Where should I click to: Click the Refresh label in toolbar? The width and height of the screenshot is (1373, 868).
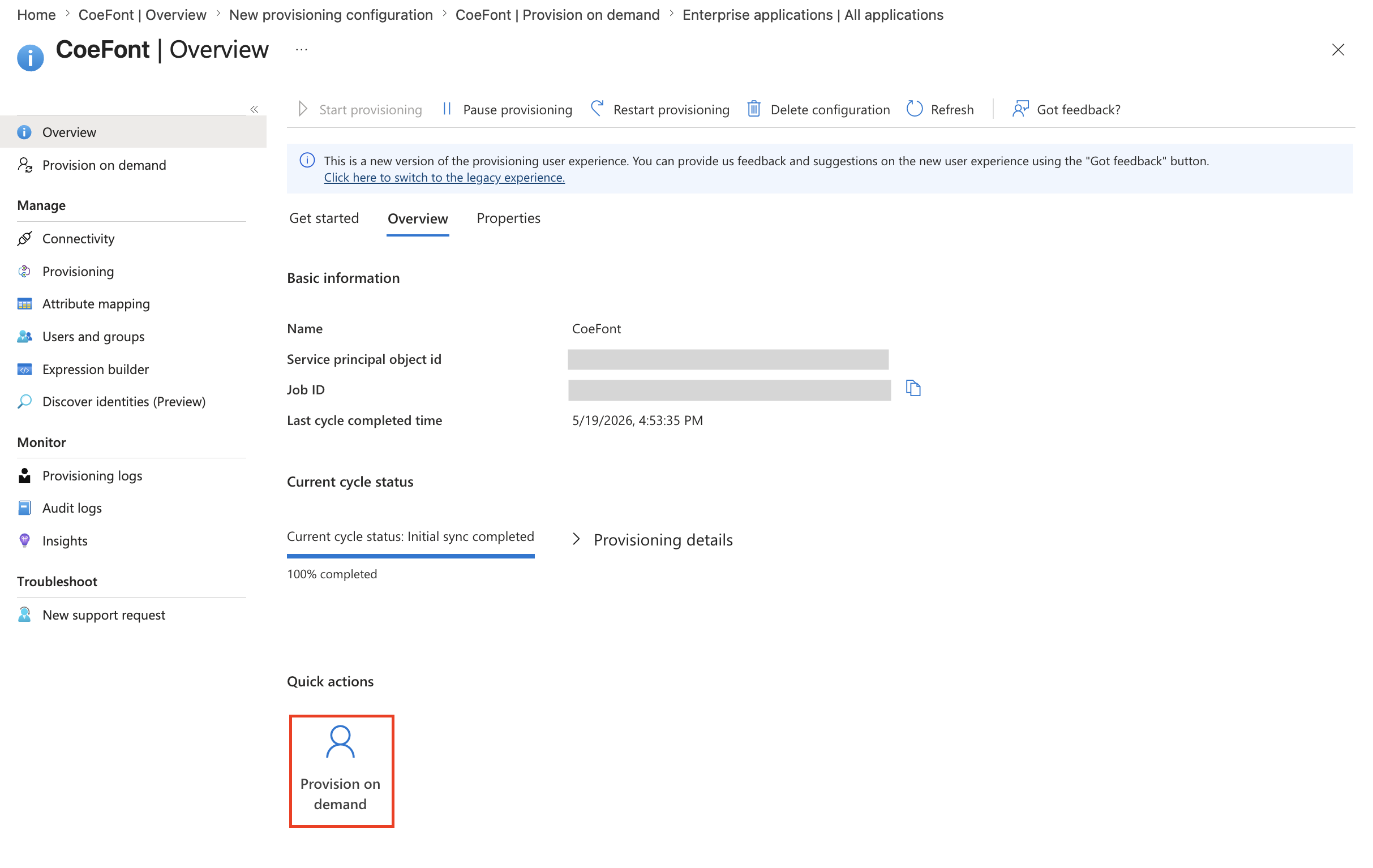pos(951,109)
